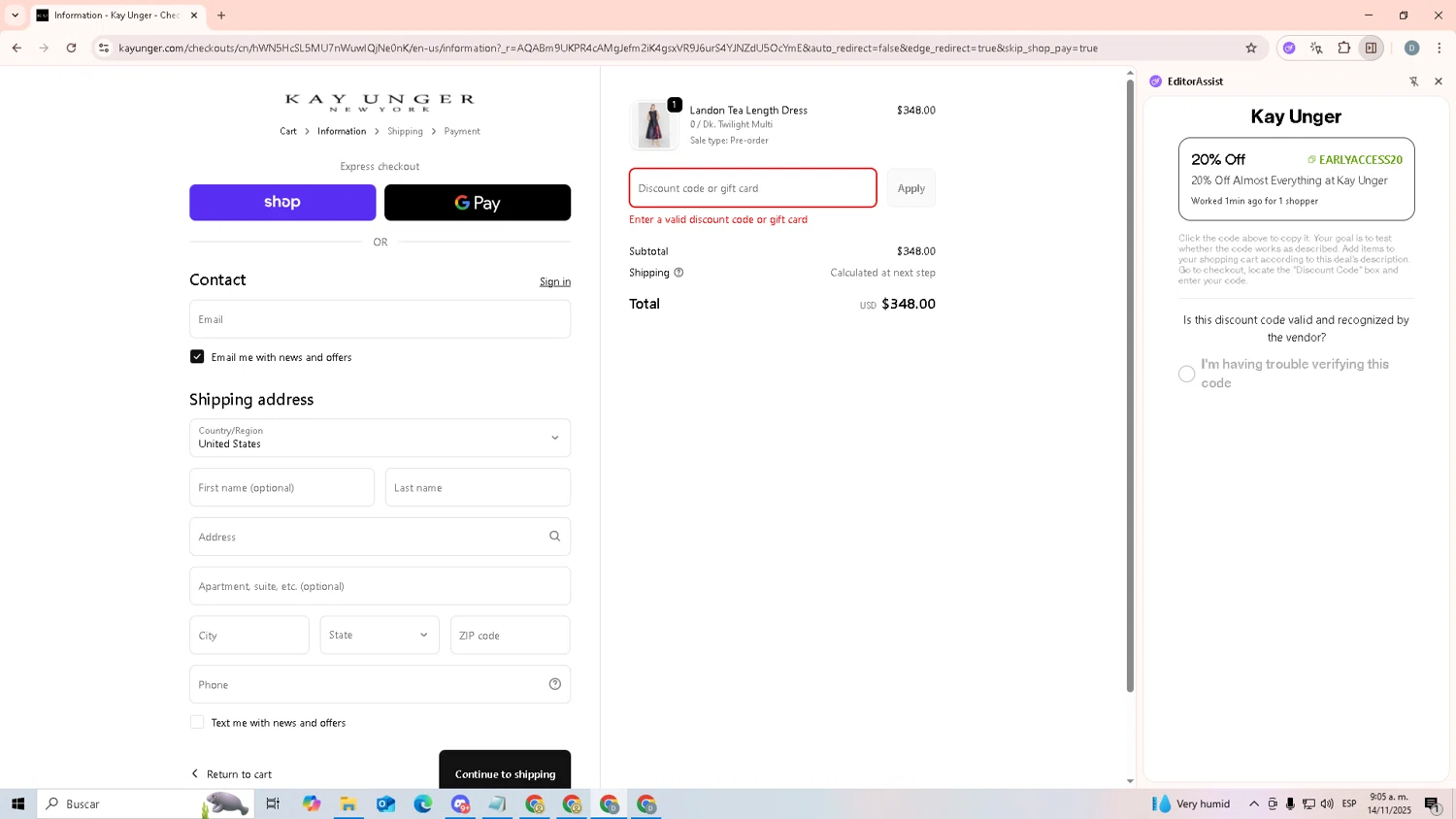Viewport: 1456px width, 819px height.
Task: Select the Payment breadcrumb step
Action: (462, 131)
